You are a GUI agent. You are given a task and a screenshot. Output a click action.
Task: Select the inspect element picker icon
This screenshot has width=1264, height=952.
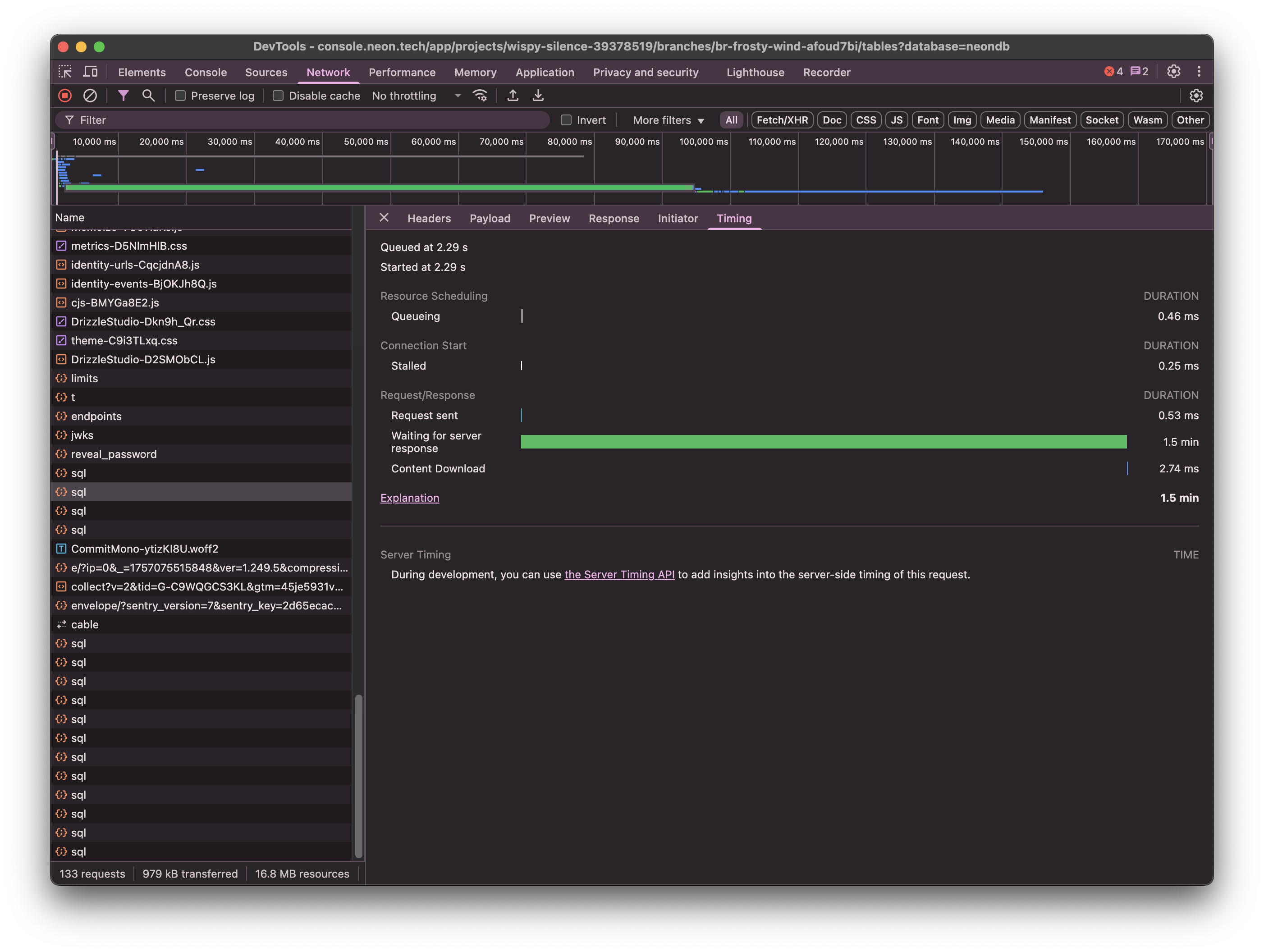(65, 72)
